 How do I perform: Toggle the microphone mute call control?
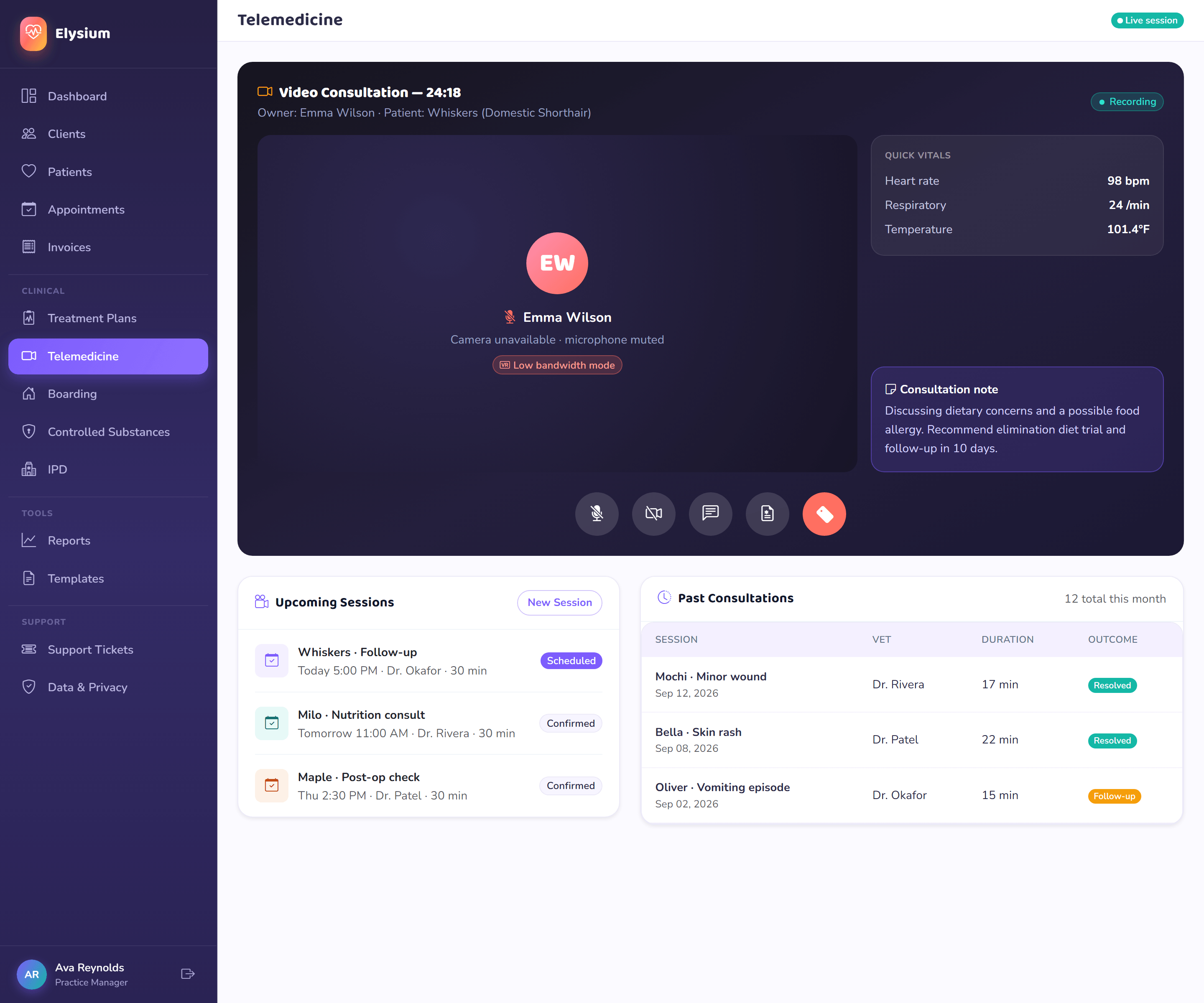[597, 514]
